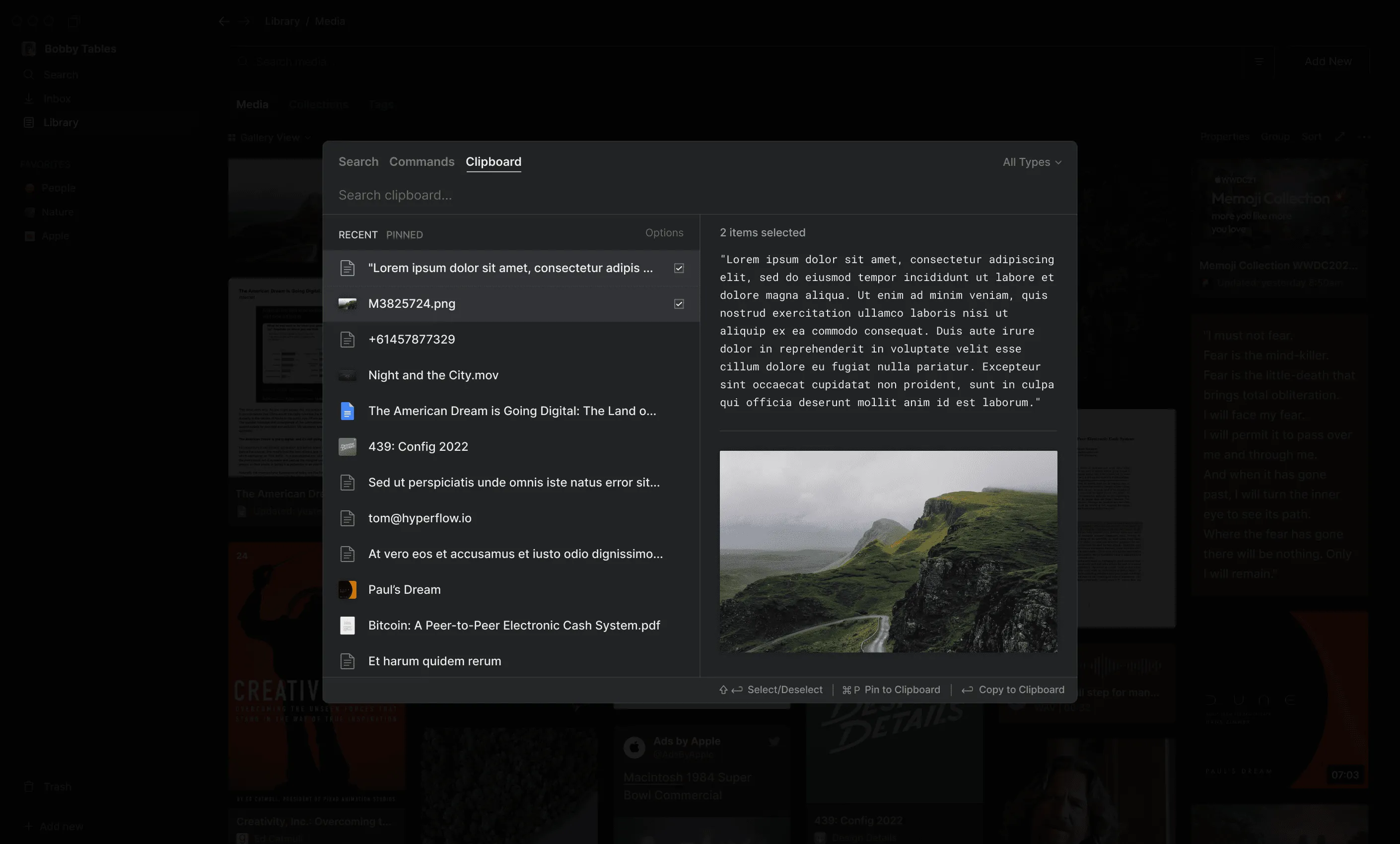Show the RECENT clipboard items
Screen dimensions: 1400x844
(x=358, y=235)
